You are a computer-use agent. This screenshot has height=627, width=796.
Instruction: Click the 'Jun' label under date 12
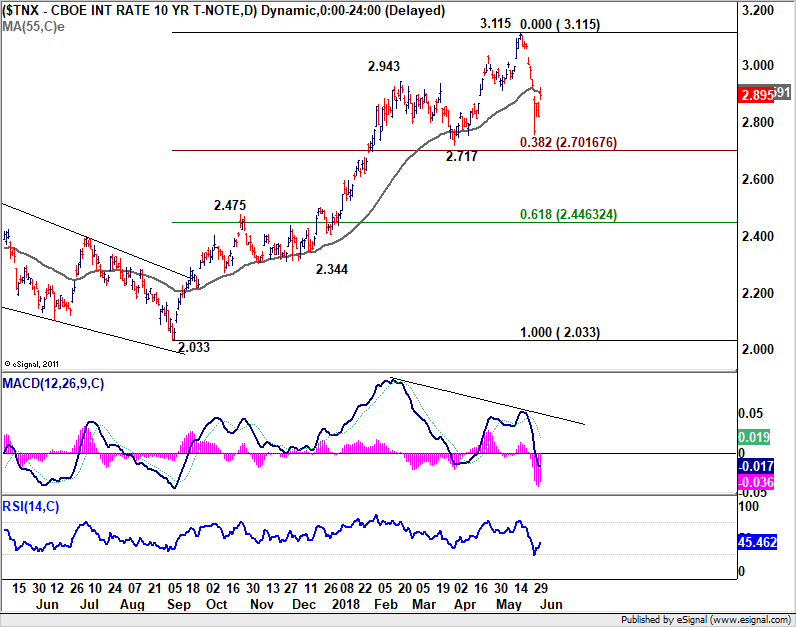pos(47,605)
